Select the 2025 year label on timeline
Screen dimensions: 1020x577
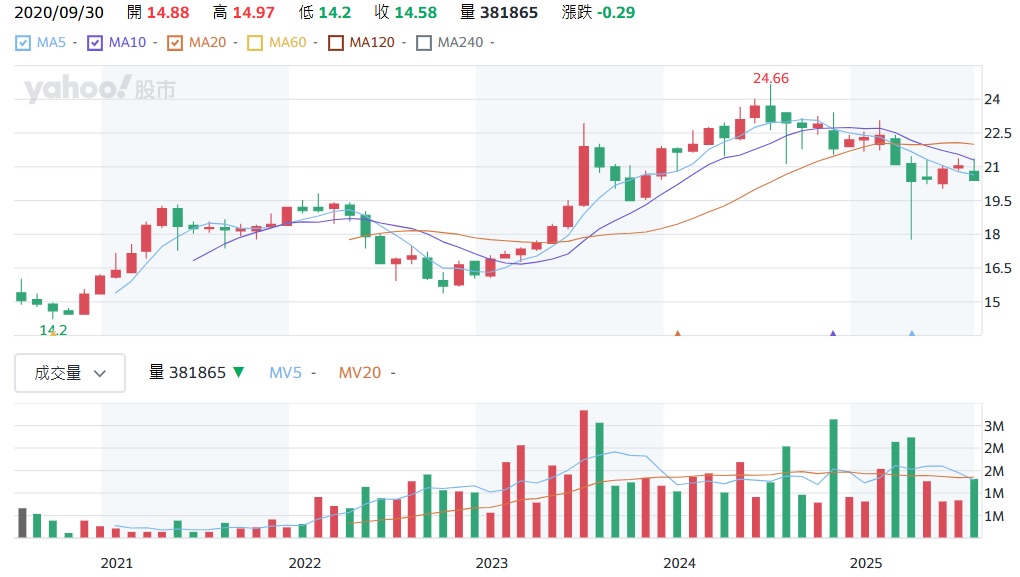tap(866, 563)
